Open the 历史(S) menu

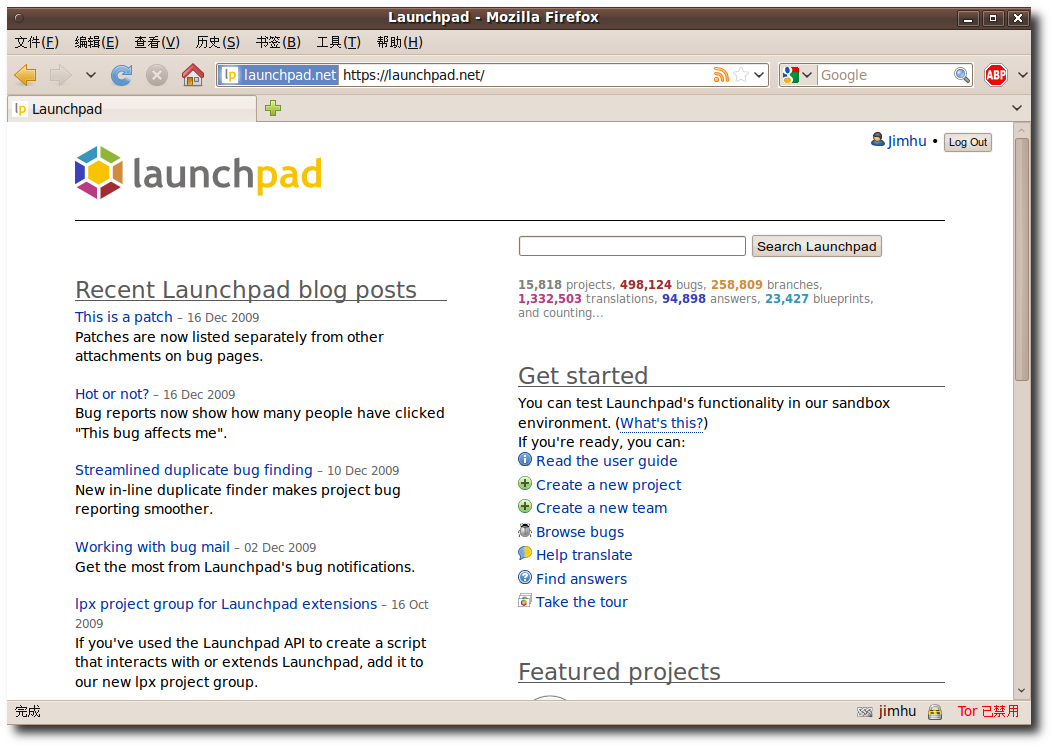(x=217, y=42)
